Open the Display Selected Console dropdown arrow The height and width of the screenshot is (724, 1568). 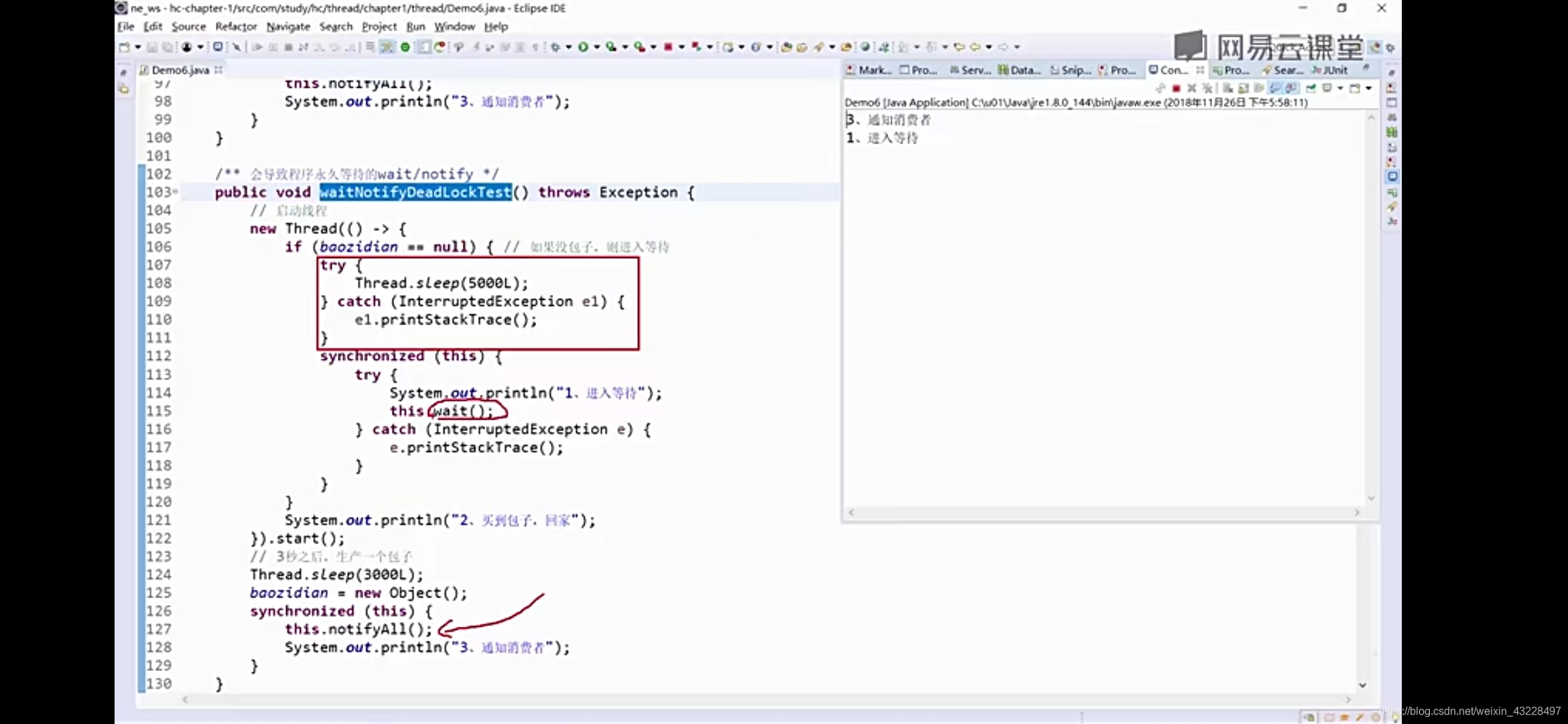point(1340,88)
